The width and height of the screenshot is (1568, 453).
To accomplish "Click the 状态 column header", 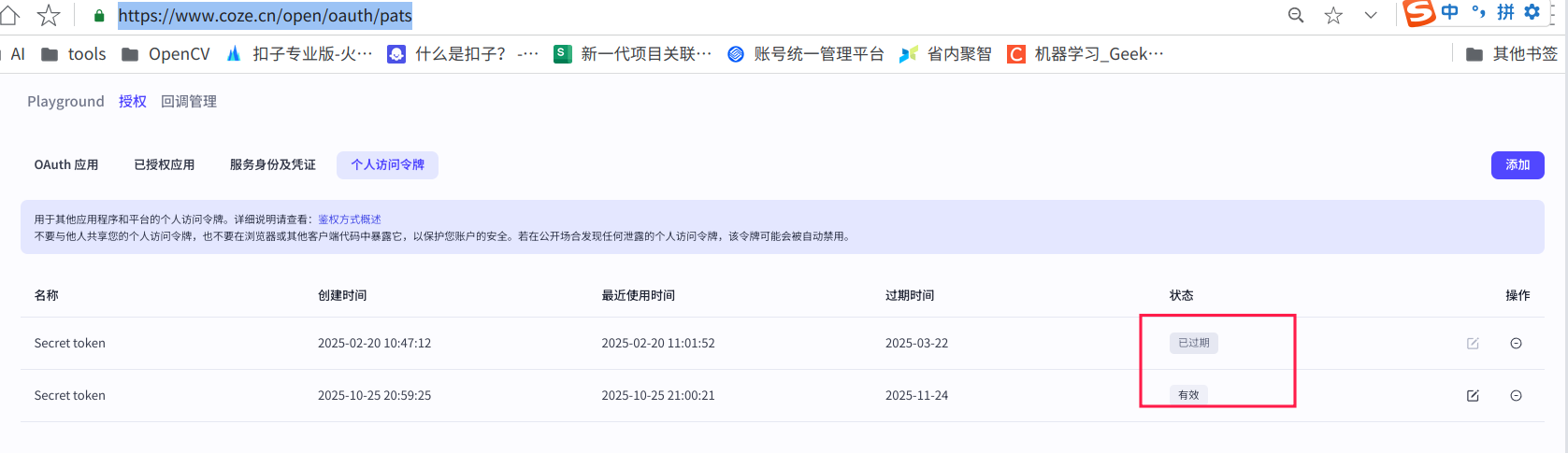I will coord(1182,295).
